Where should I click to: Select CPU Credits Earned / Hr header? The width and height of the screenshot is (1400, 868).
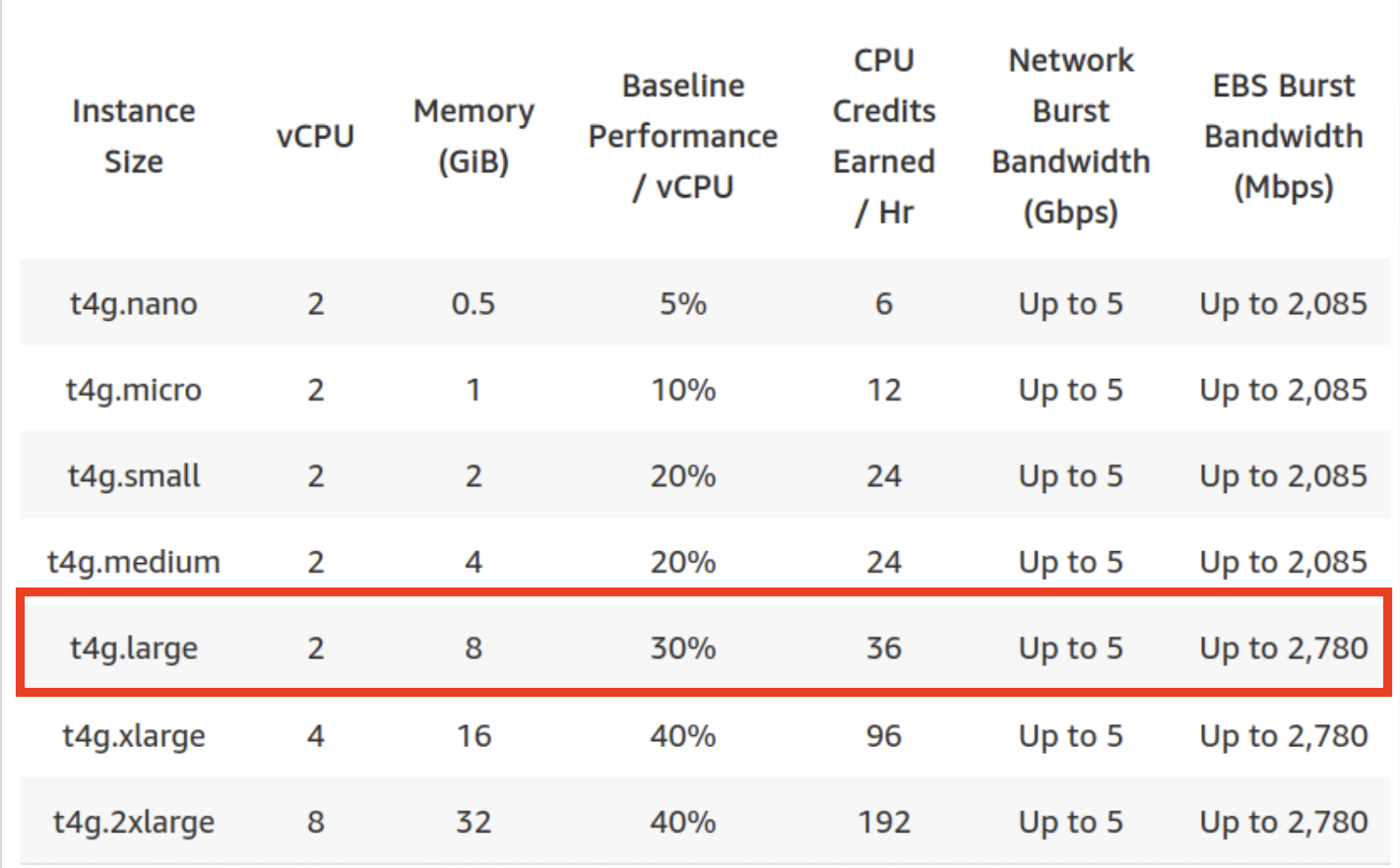(884, 136)
